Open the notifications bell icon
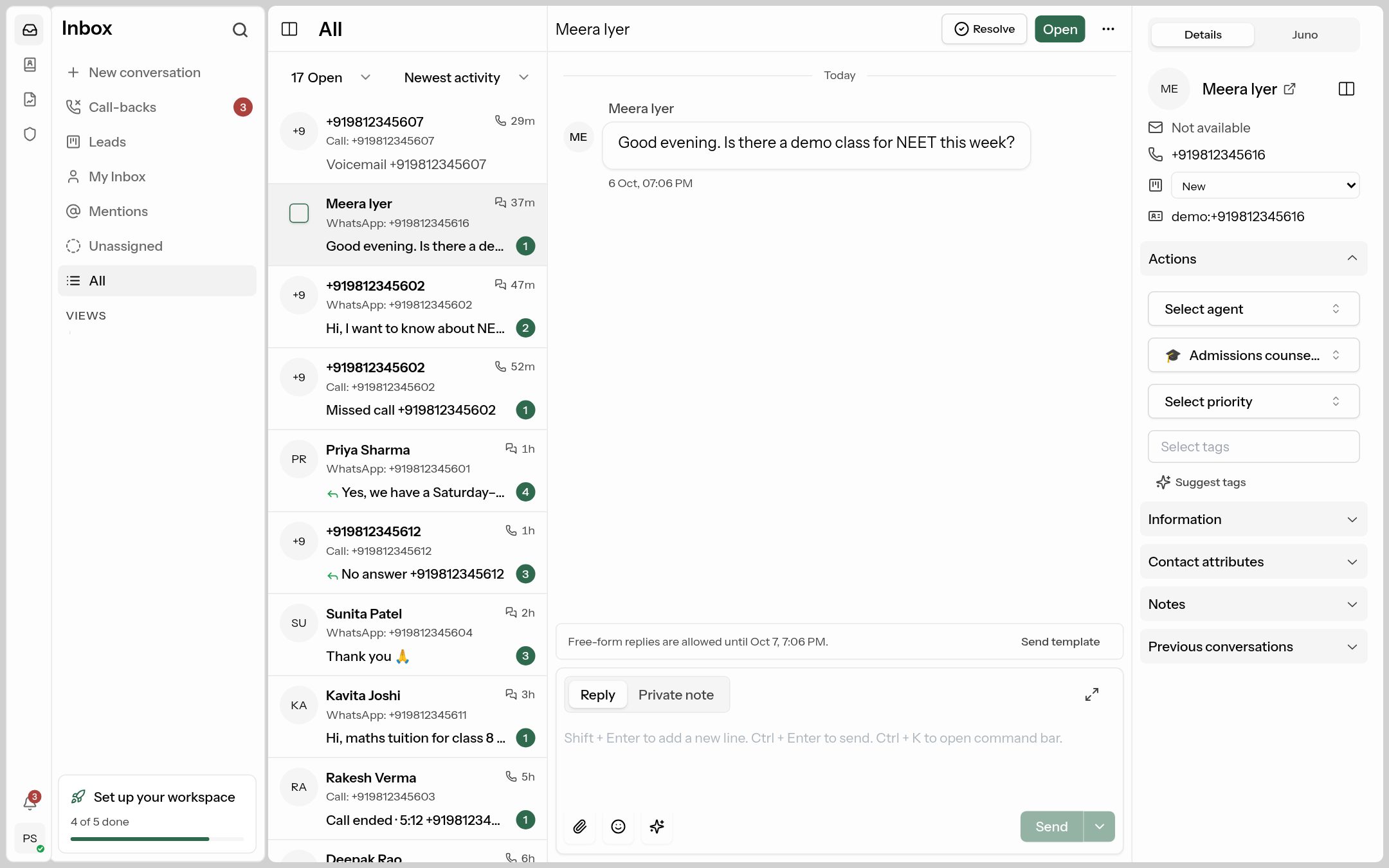 [x=30, y=802]
